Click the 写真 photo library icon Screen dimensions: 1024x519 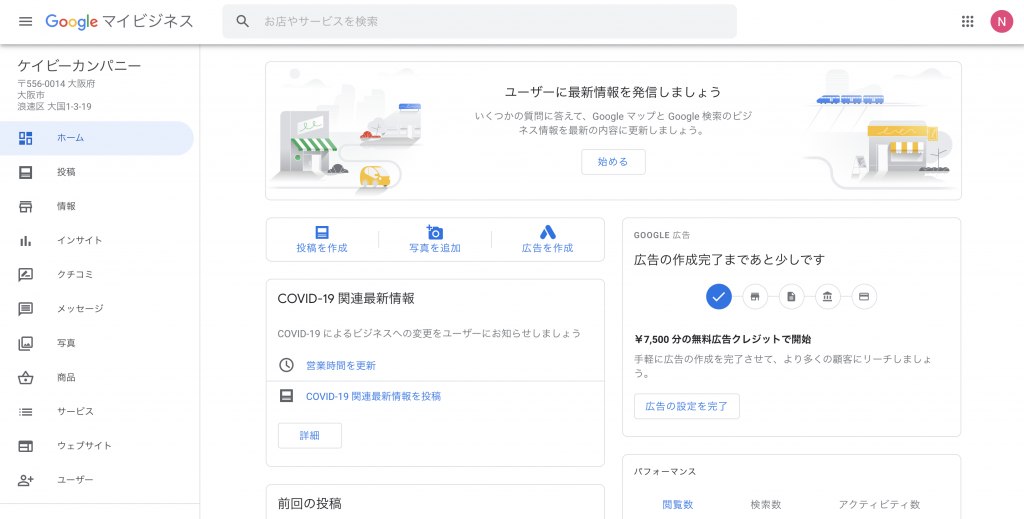(25, 343)
